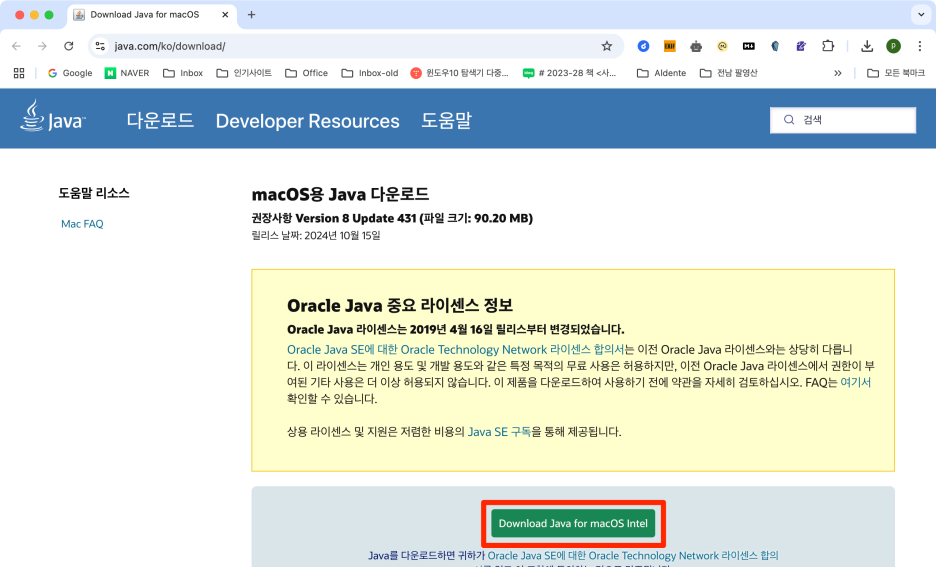Click the browser back arrow
Image resolution: width=936 pixels, height=567 pixels.
coord(16,46)
